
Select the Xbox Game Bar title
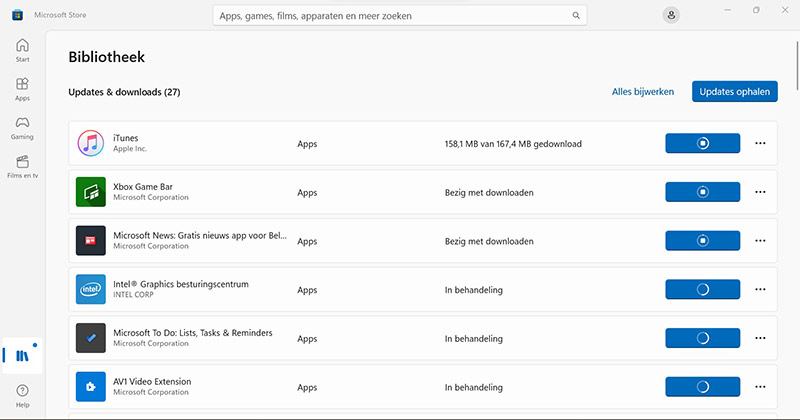click(143, 187)
